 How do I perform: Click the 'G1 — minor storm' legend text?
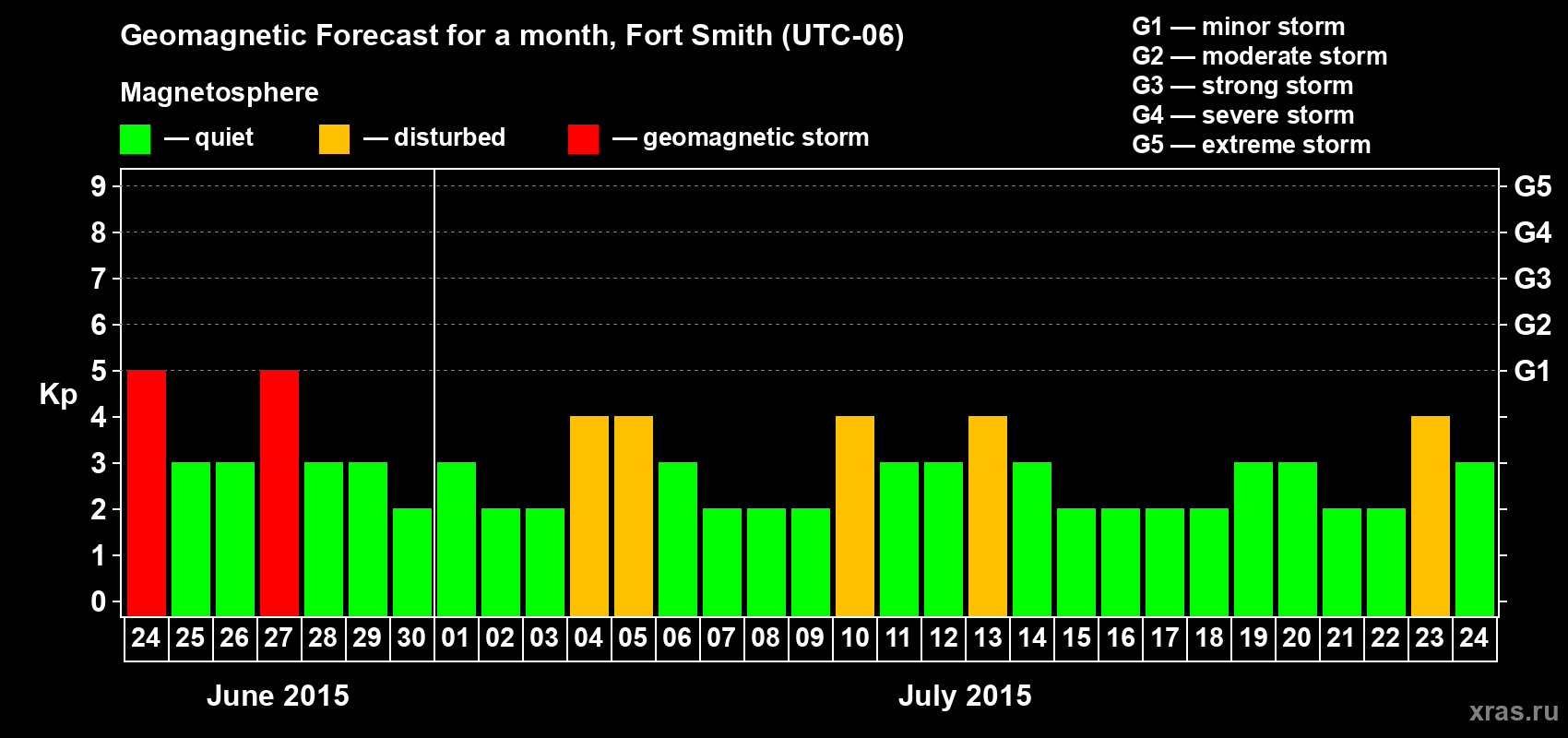(x=1239, y=27)
